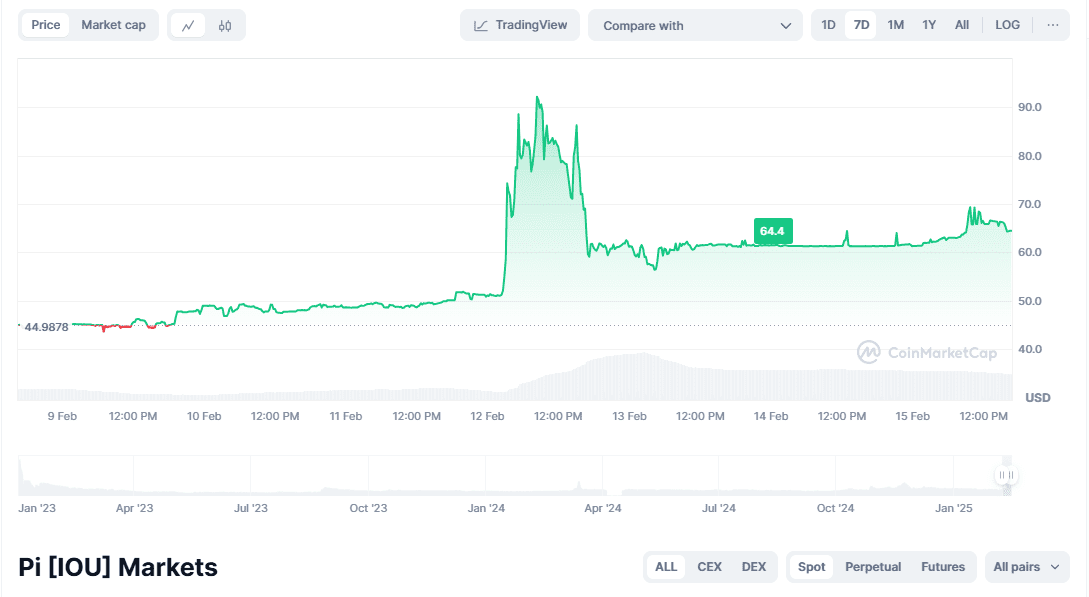Click the 9 Feb date label

point(62,416)
